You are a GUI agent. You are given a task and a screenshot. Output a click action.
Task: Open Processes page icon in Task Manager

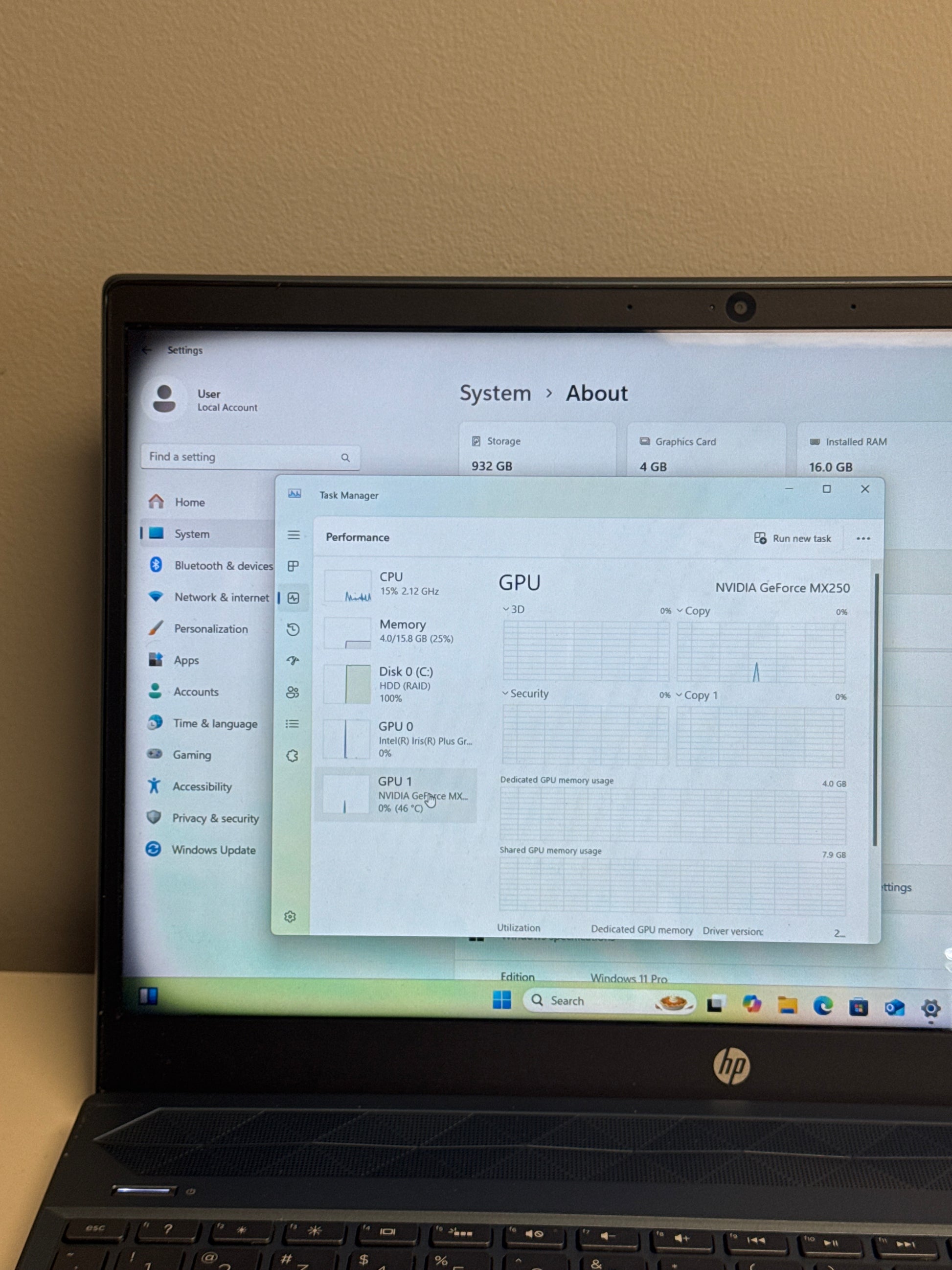point(293,566)
